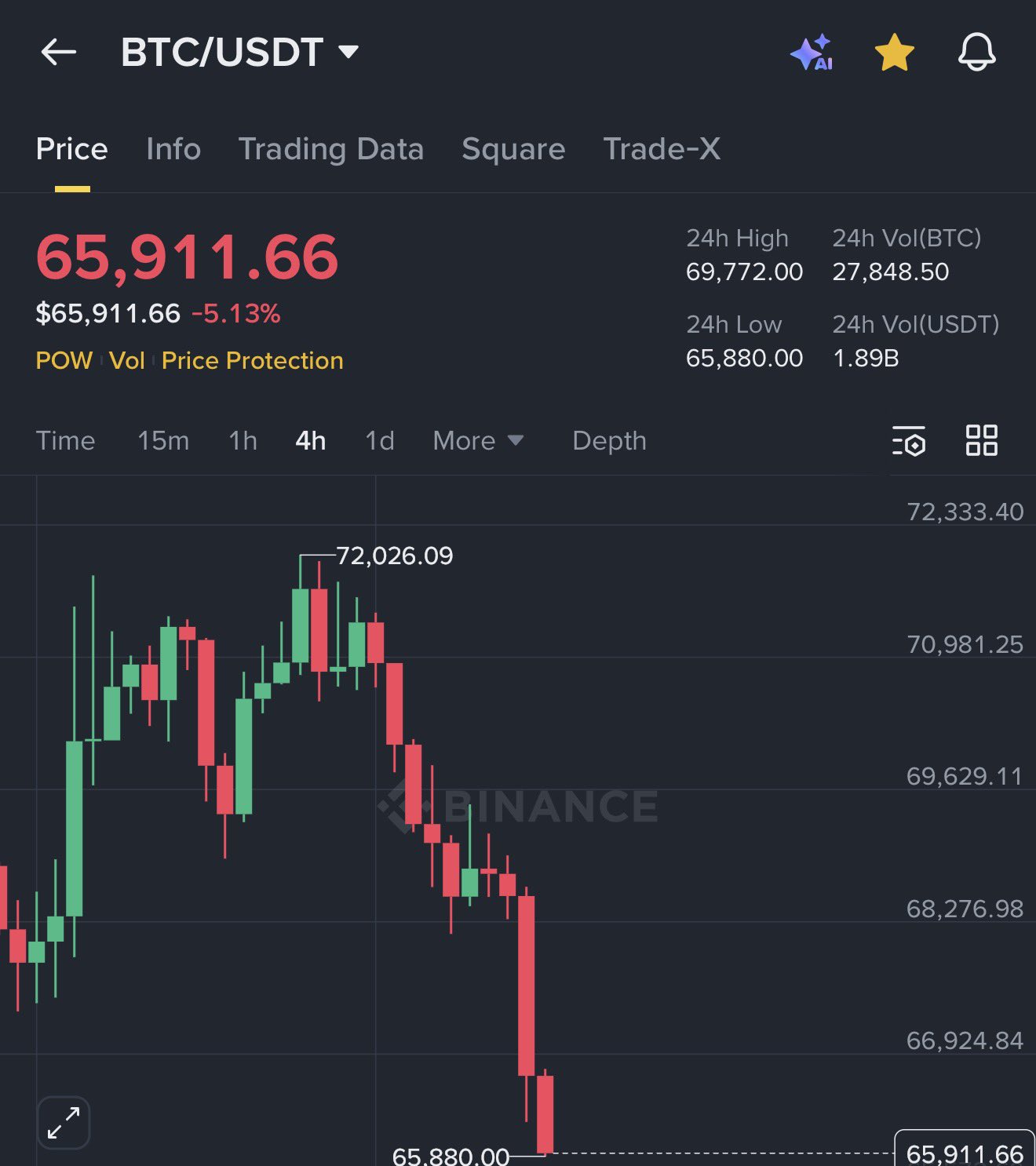
Task: Switch chart to 1h interval
Action: 243,441
